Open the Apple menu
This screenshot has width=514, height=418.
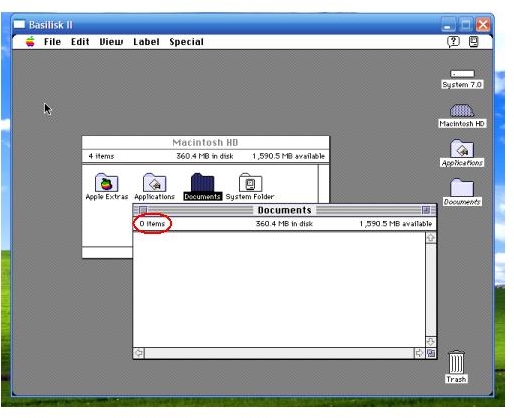(30, 42)
